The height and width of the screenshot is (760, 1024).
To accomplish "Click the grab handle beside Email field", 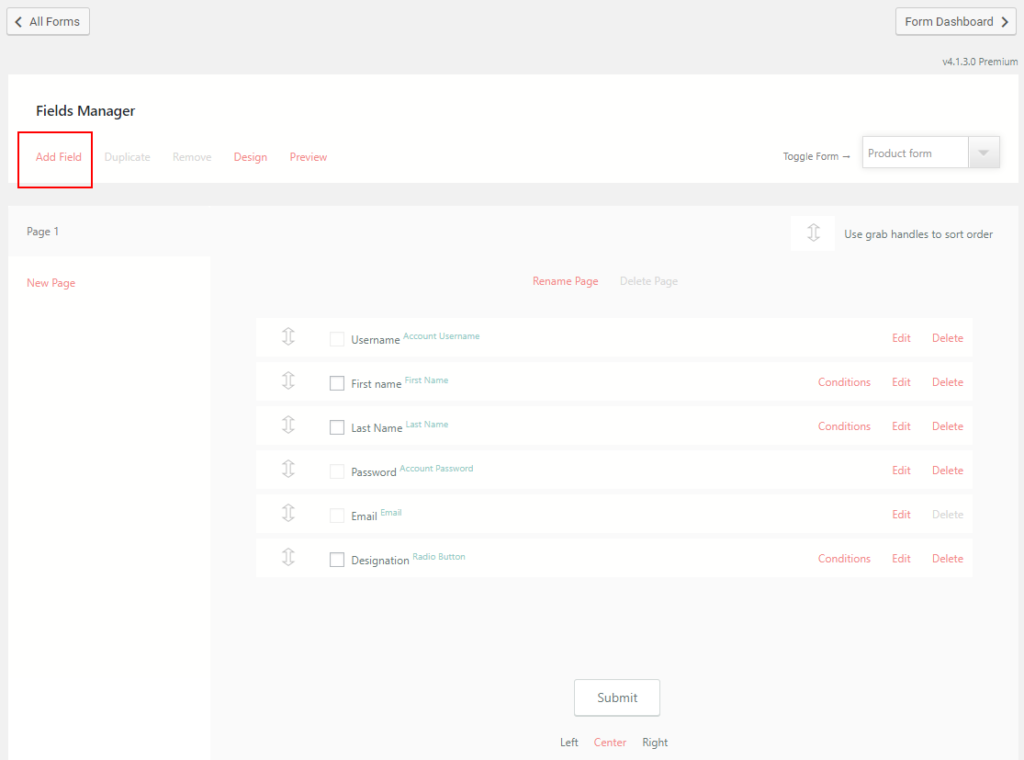I will pyautogui.click(x=288, y=514).
